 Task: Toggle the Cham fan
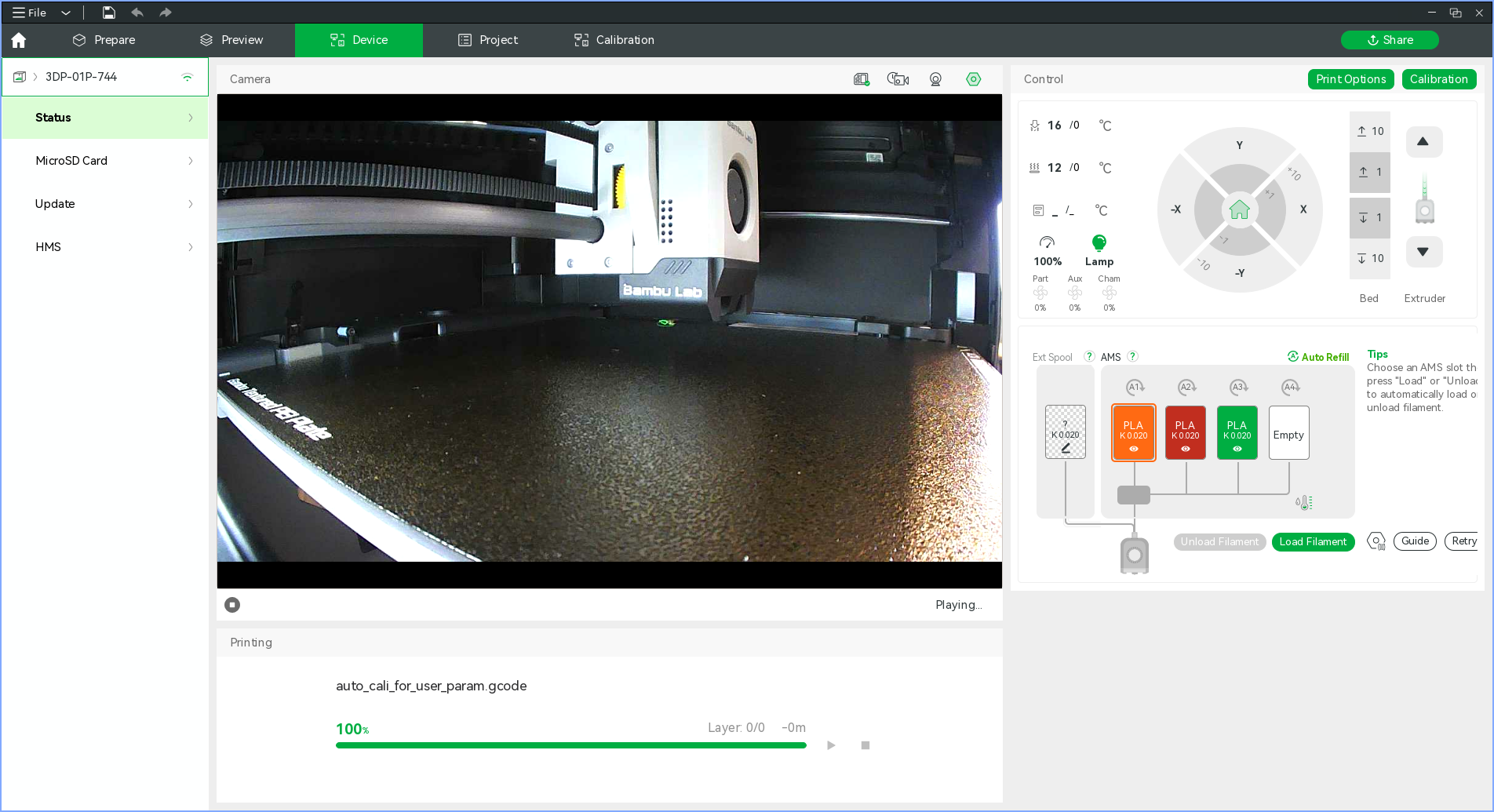click(x=1110, y=293)
